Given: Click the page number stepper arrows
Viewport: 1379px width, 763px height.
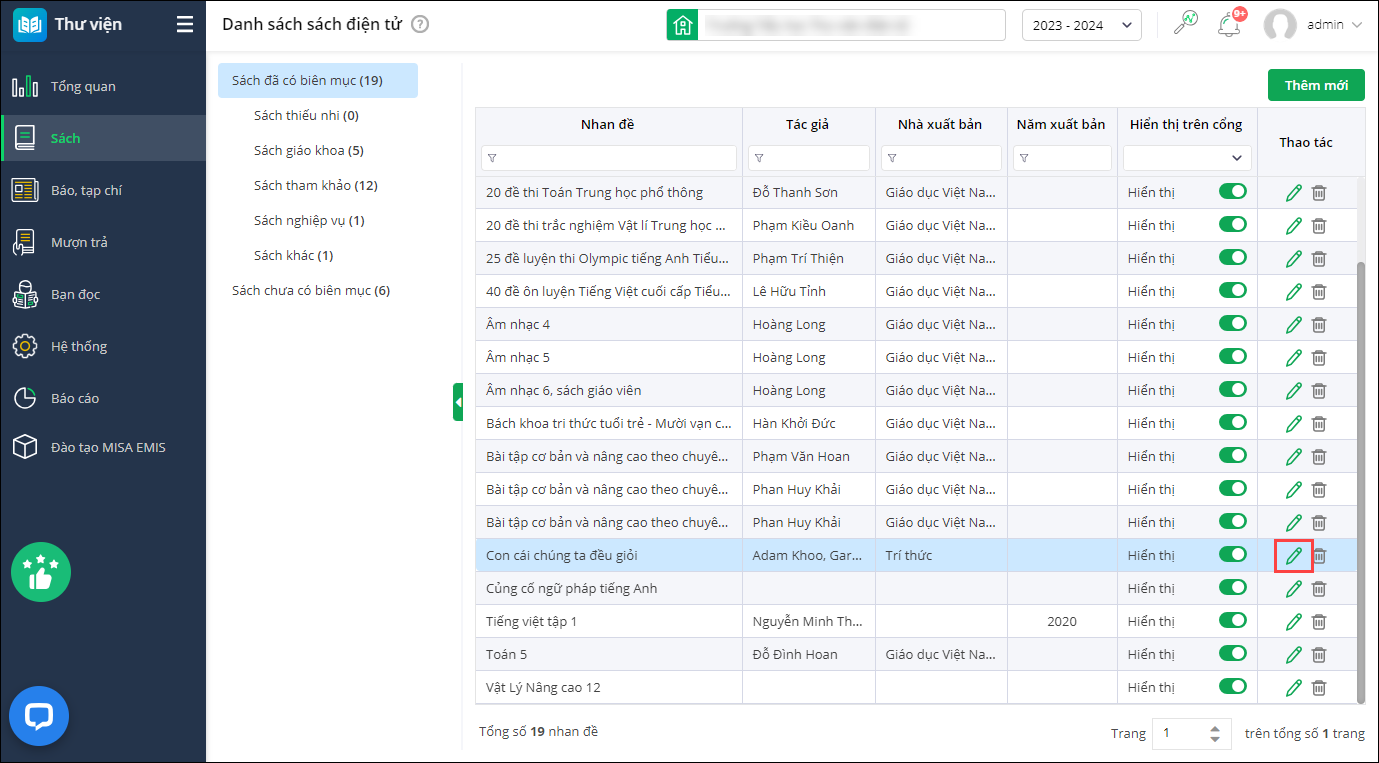Looking at the screenshot, I should point(1215,733).
